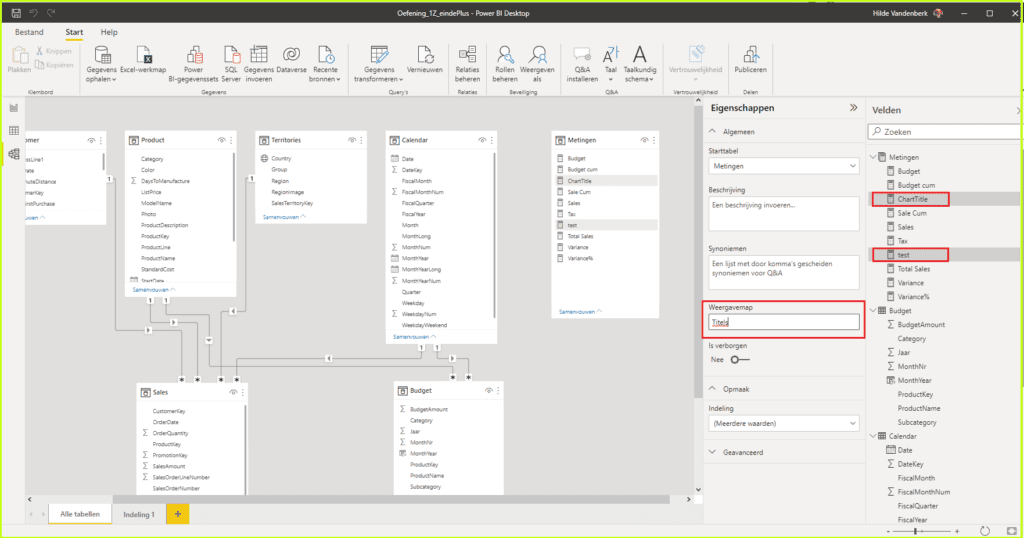
Task: Open Relaties beheren
Action: 468,64
